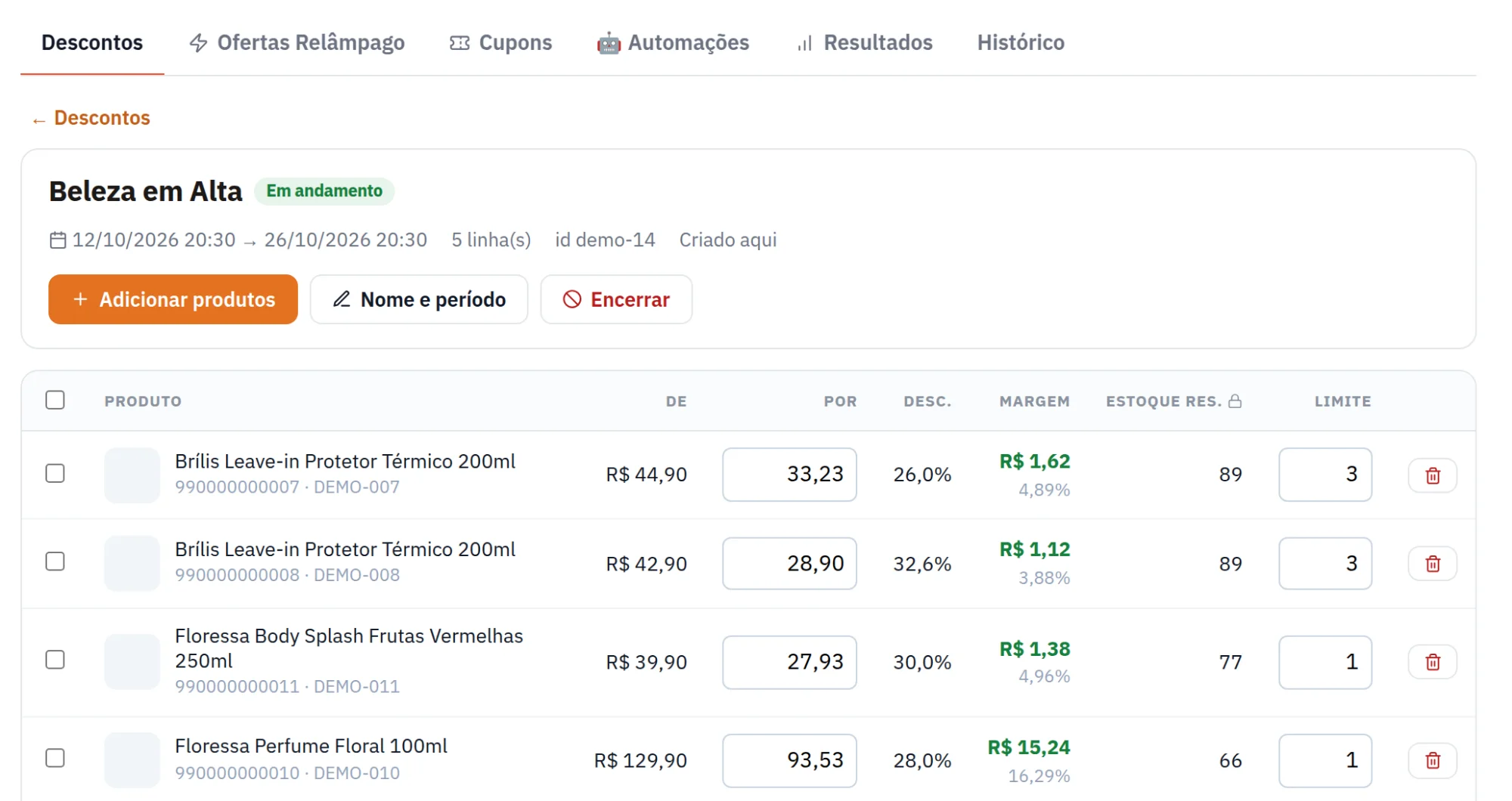1512x801 pixels.
Task: Click original price R$ 129,90
Action: [640, 760]
